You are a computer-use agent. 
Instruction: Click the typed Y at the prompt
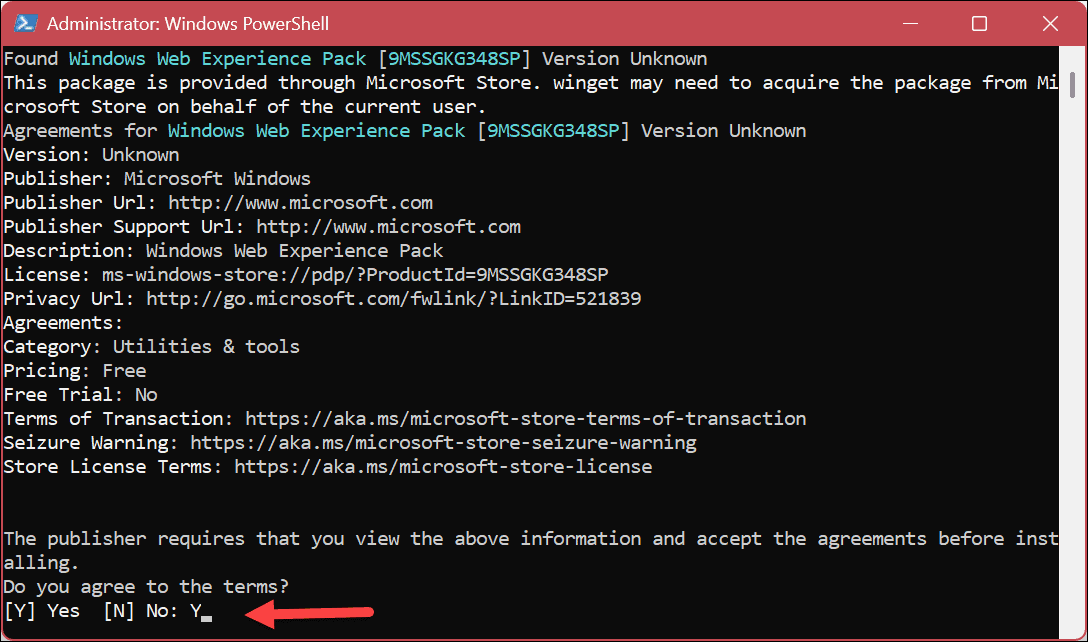(x=196, y=611)
